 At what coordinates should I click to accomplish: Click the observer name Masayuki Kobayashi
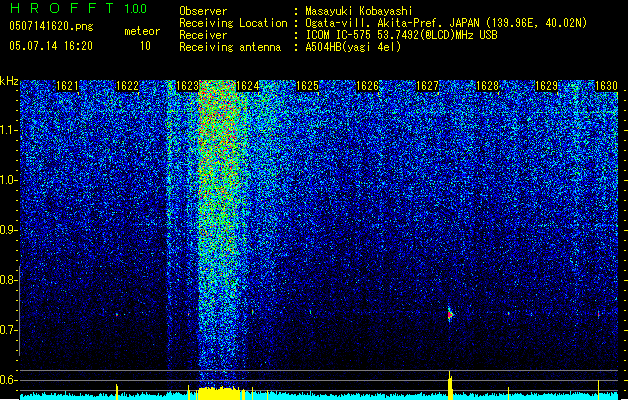[359, 11]
